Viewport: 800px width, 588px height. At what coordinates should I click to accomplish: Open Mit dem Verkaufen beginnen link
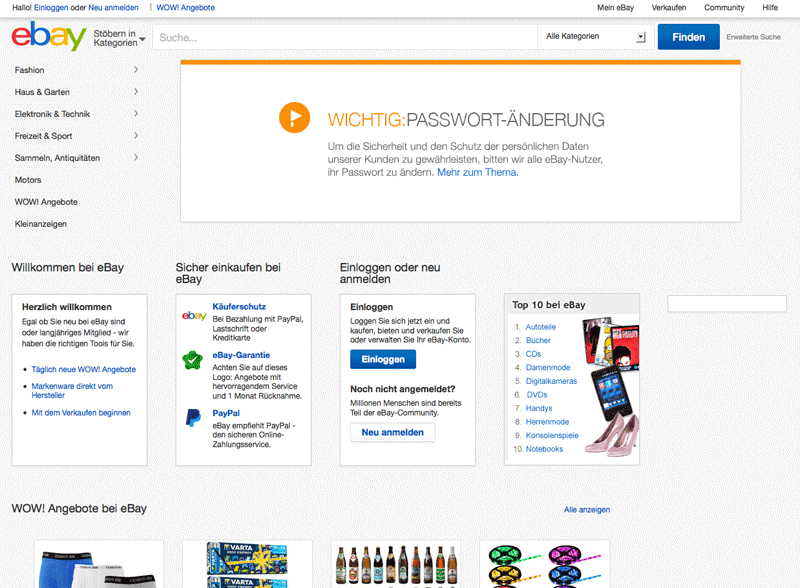81,413
